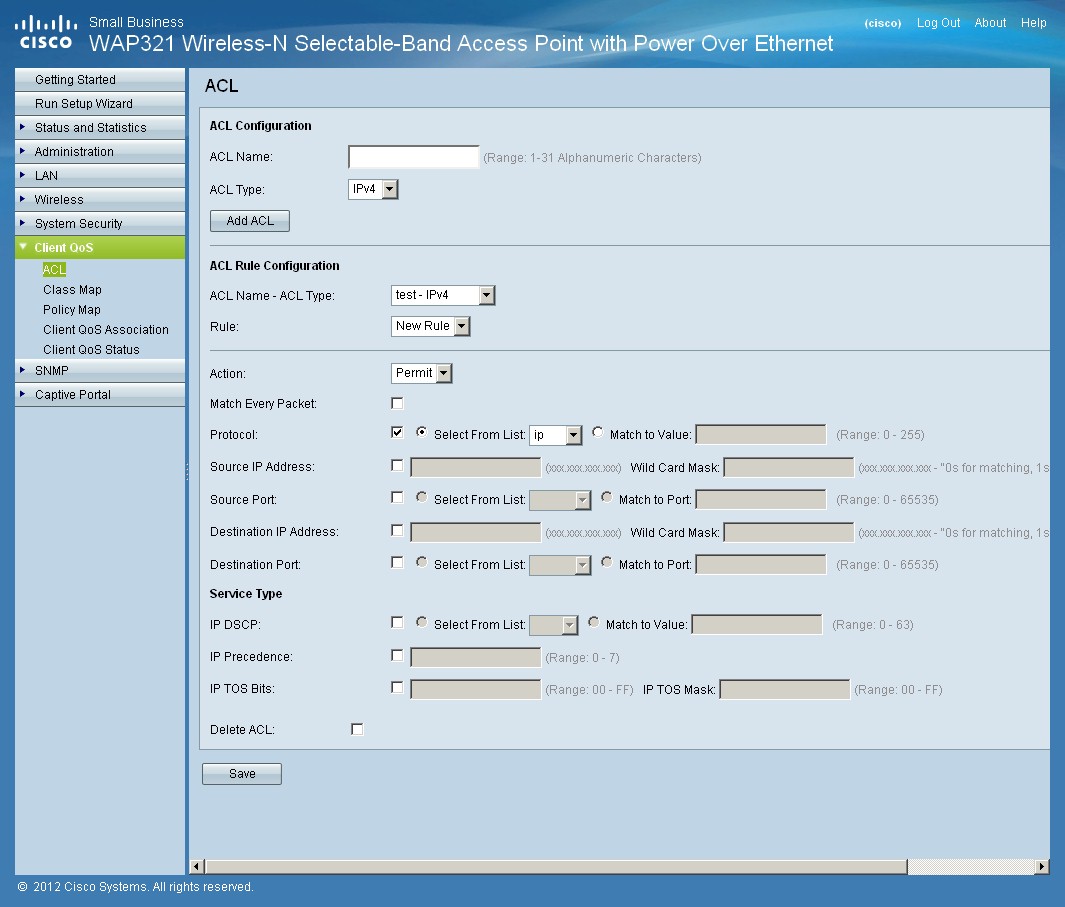Open the Help link

(x=1033, y=22)
